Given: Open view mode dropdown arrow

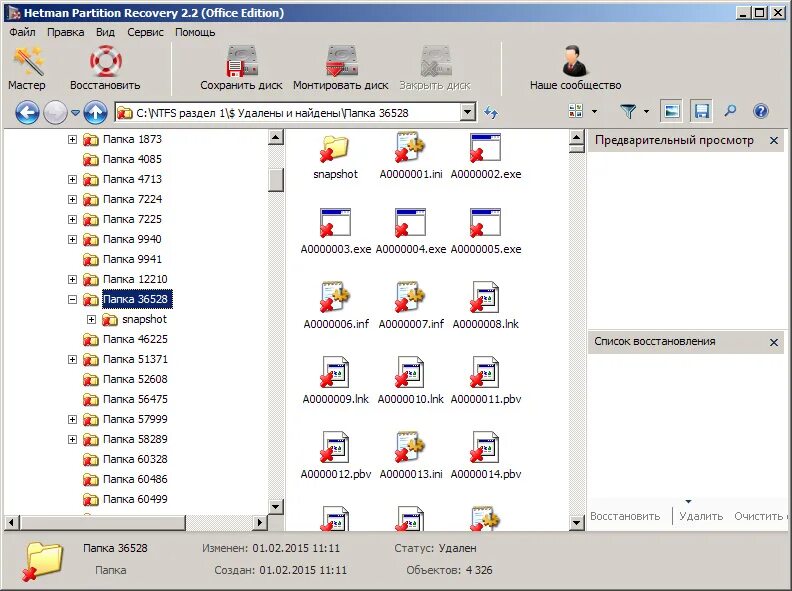Looking at the screenshot, I should click(595, 112).
